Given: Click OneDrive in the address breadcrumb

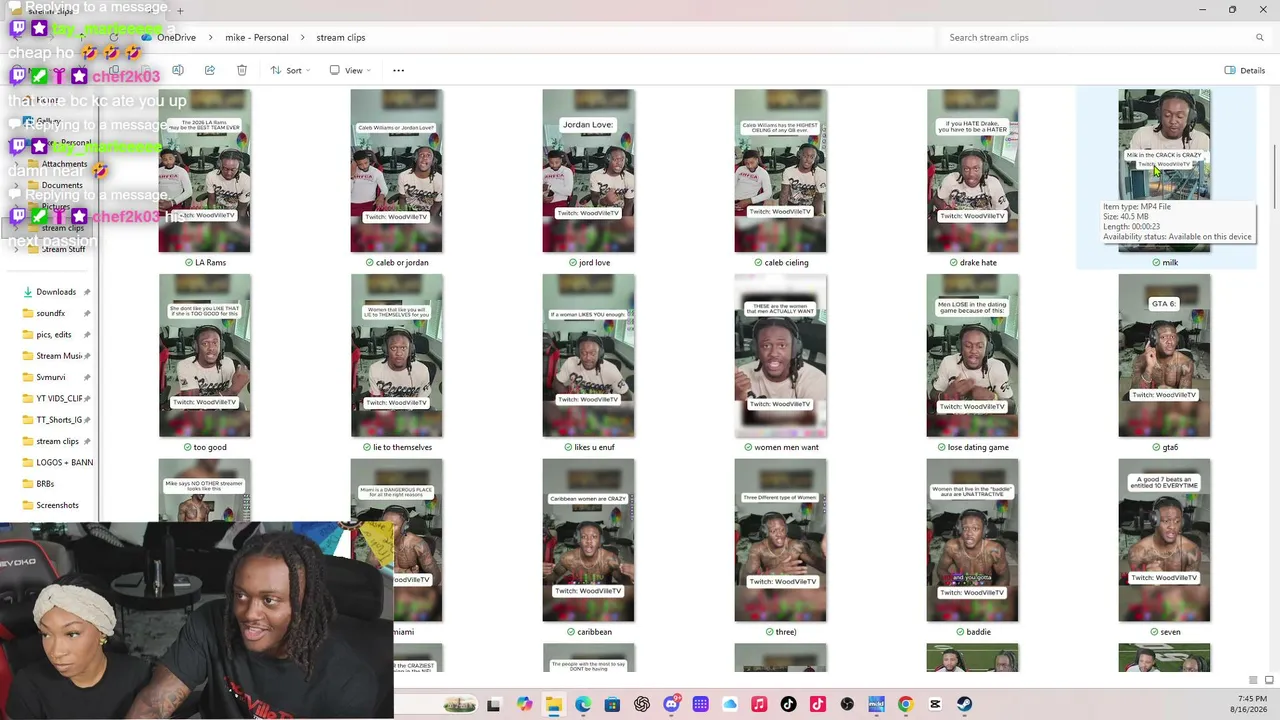Looking at the screenshot, I should pos(176,38).
